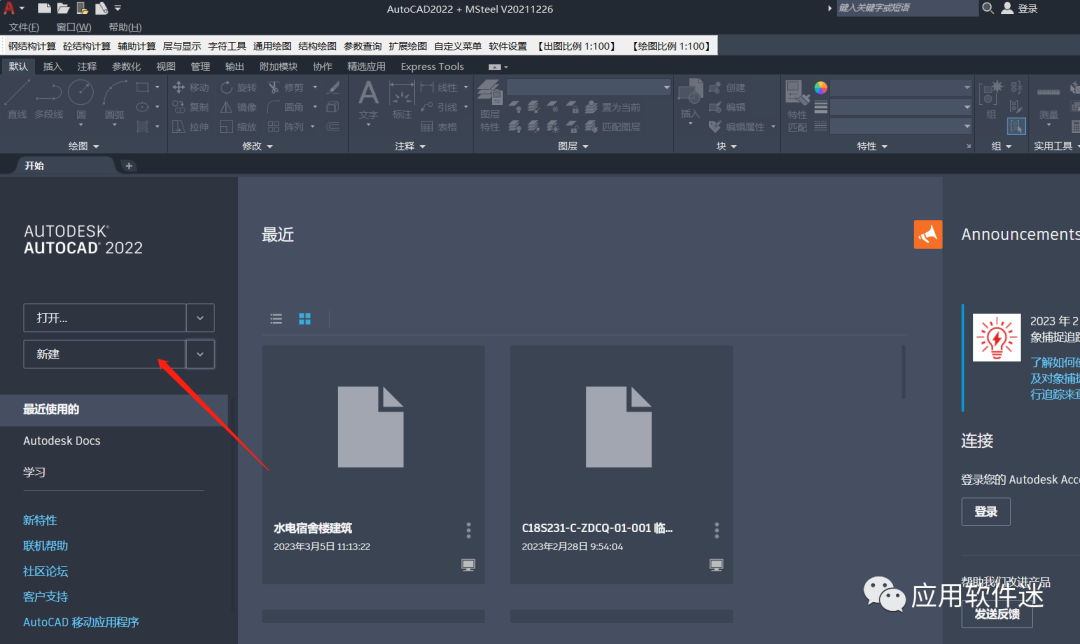Viewport: 1080px width, 644px height.
Task: Click the 文字 text tool
Action: pos(368,101)
